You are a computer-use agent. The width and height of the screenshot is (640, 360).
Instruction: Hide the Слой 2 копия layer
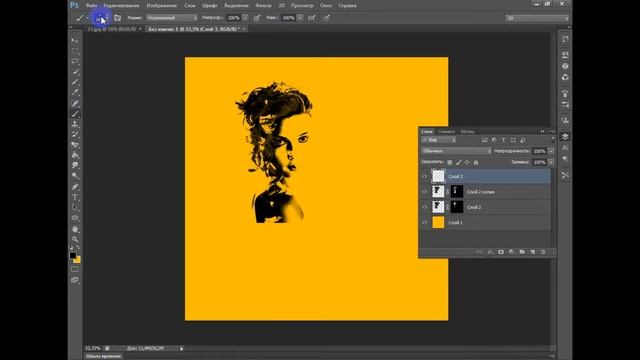click(424, 191)
